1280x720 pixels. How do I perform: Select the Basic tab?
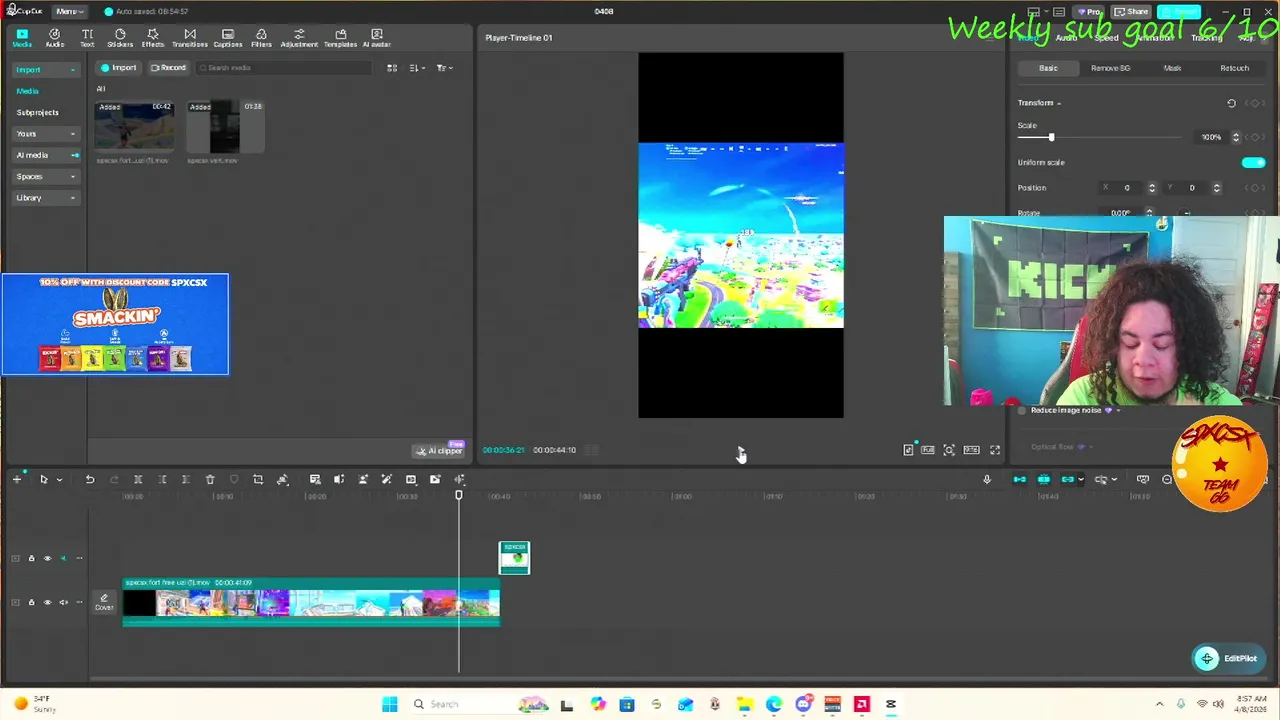click(1048, 68)
